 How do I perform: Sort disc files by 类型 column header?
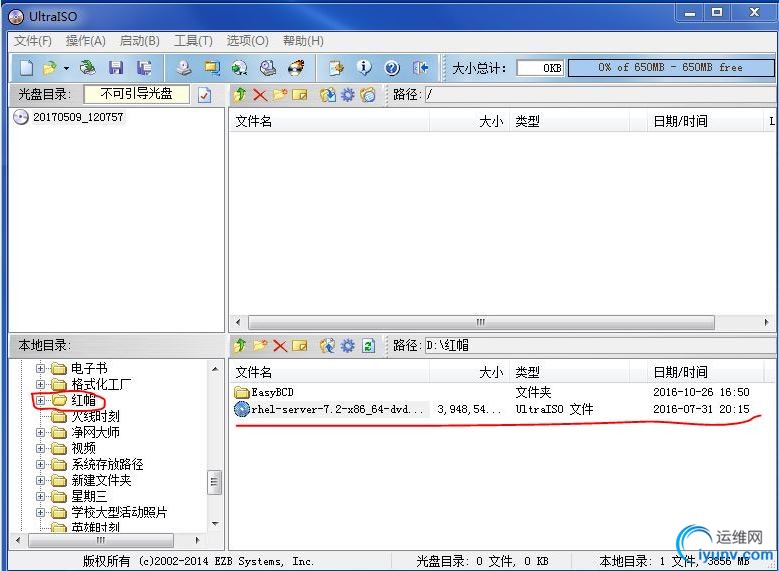click(x=569, y=121)
